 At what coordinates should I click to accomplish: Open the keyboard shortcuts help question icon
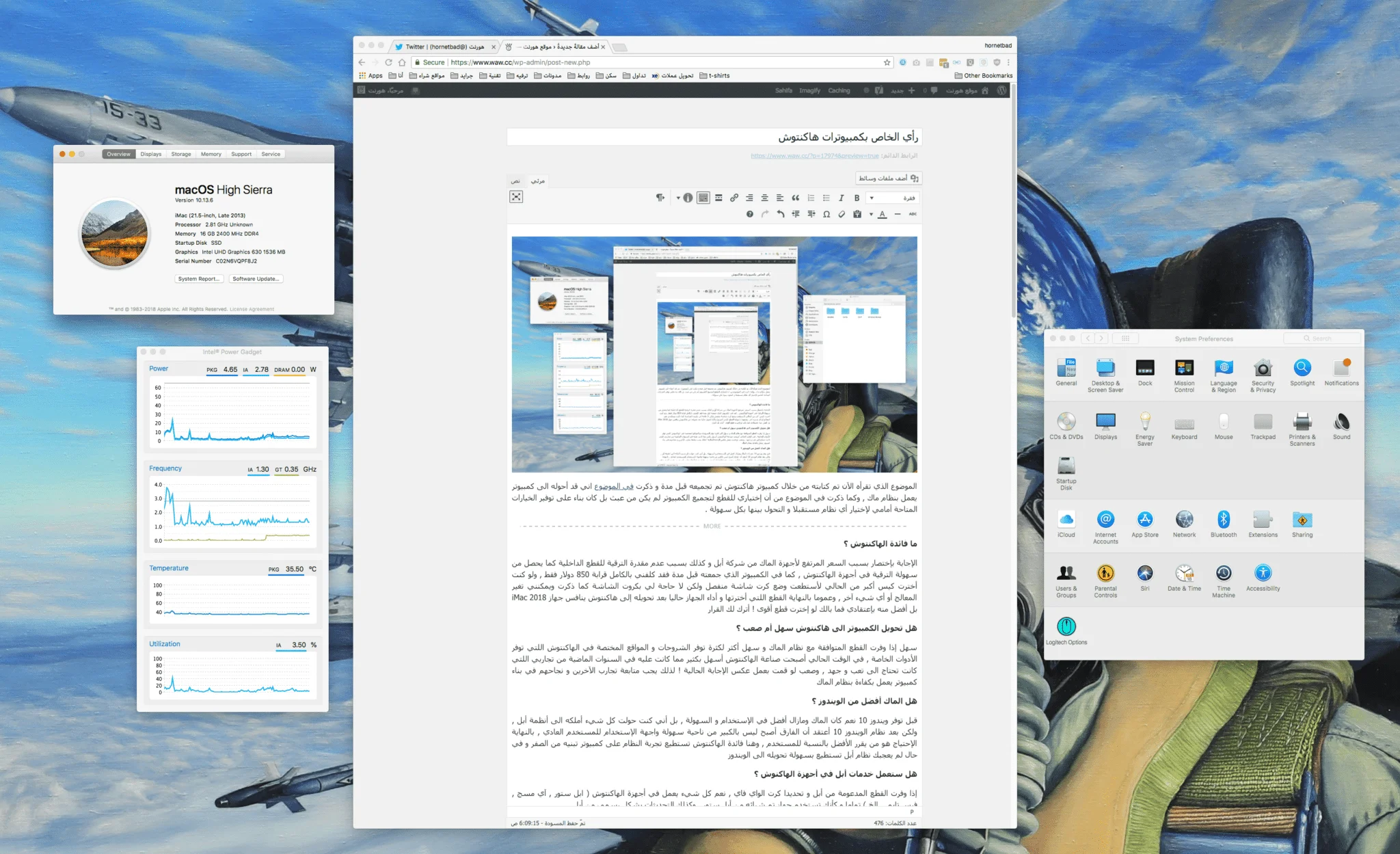coord(750,214)
